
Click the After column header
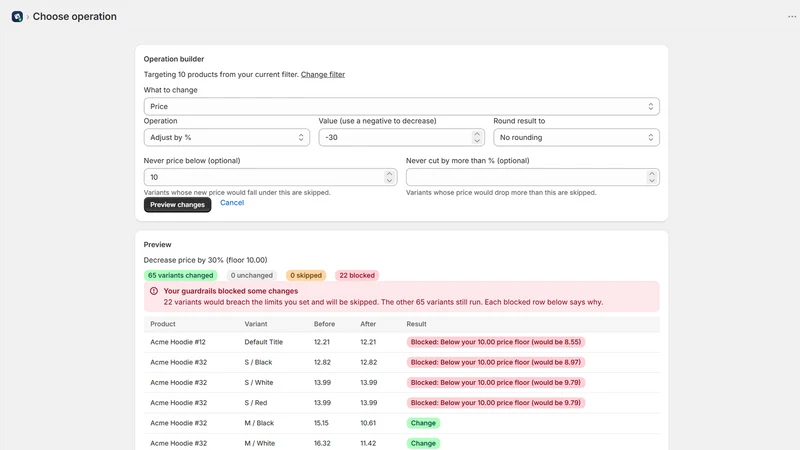pos(368,324)
